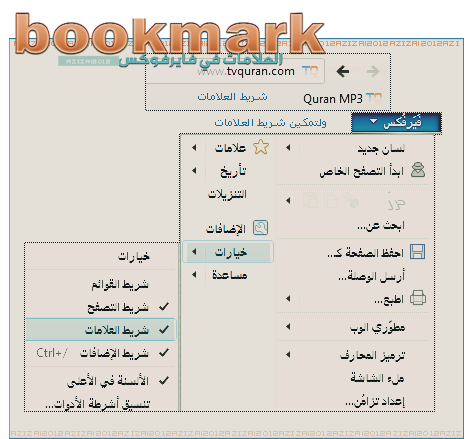Click the private browsing mask icon
Screen dimensions: 474x439
tap(418, 170)
